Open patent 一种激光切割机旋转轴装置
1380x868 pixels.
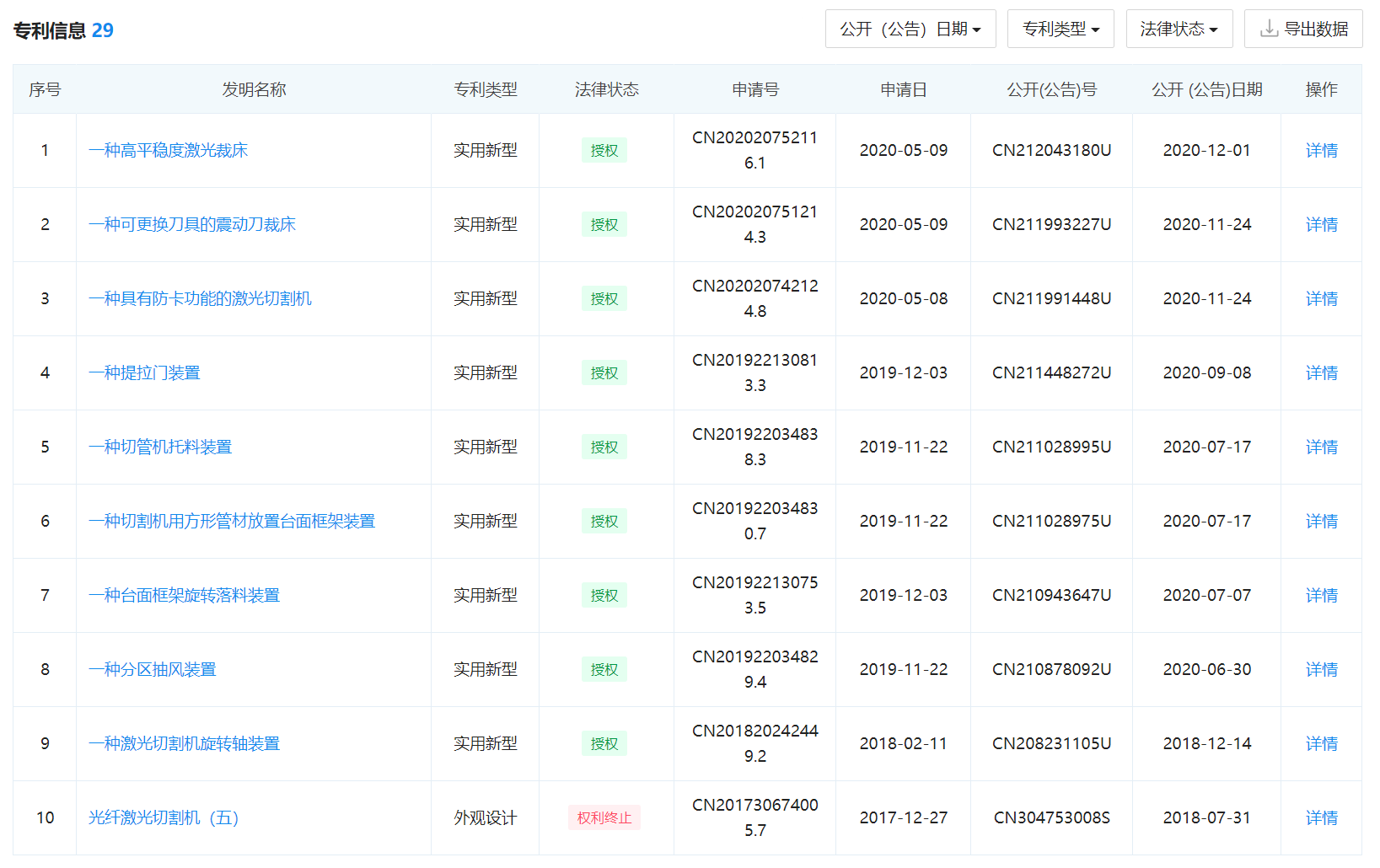pos(184,744)
